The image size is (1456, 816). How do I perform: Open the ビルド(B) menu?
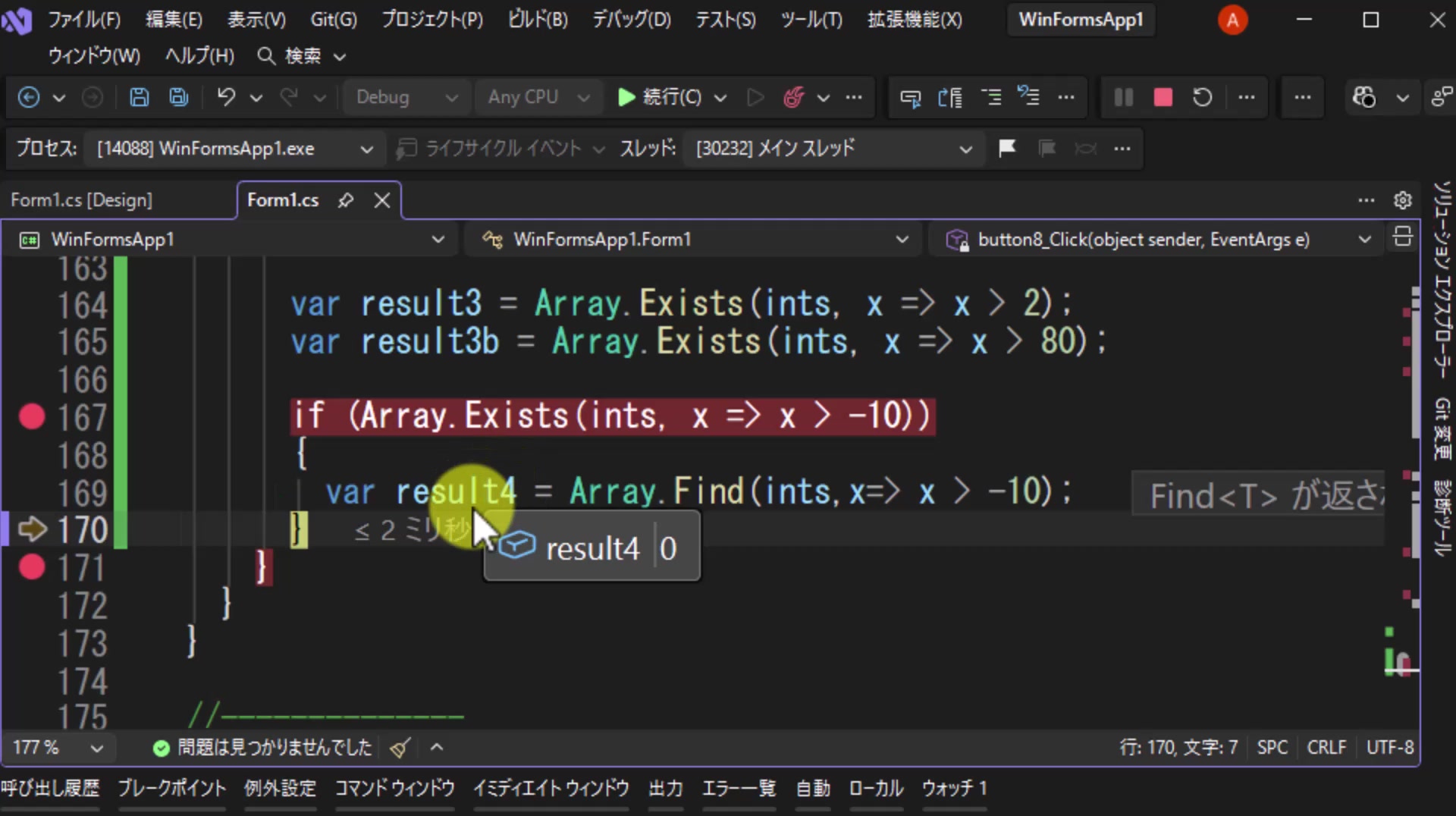coord(538,20)
